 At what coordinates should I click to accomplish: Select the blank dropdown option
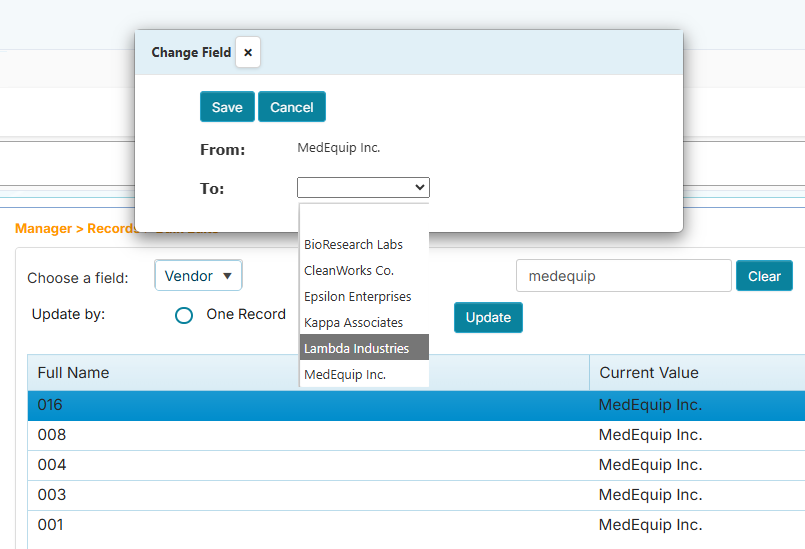363,218
